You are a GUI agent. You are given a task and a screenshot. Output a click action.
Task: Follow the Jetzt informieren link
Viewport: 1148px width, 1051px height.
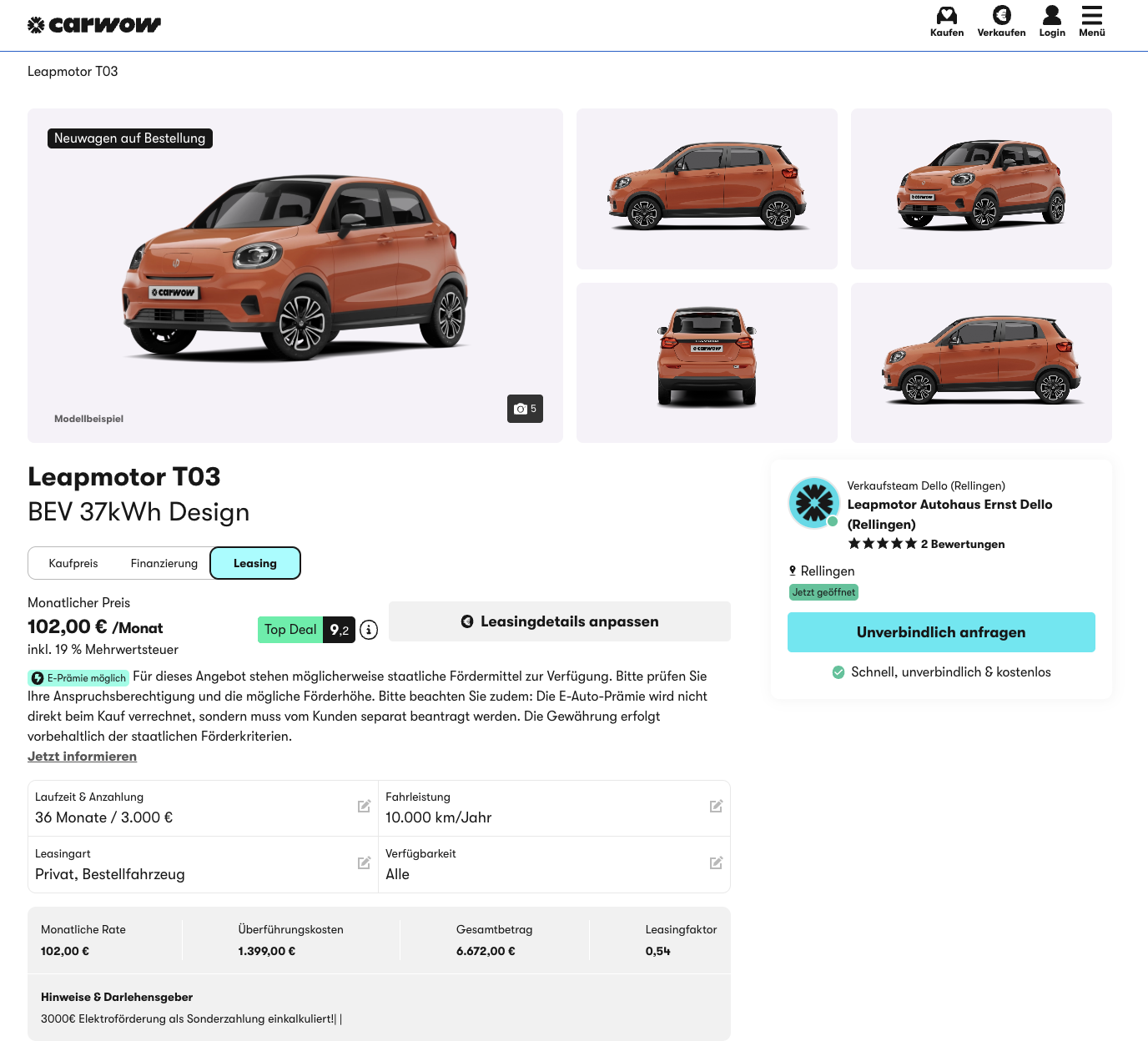pos(82,757)
